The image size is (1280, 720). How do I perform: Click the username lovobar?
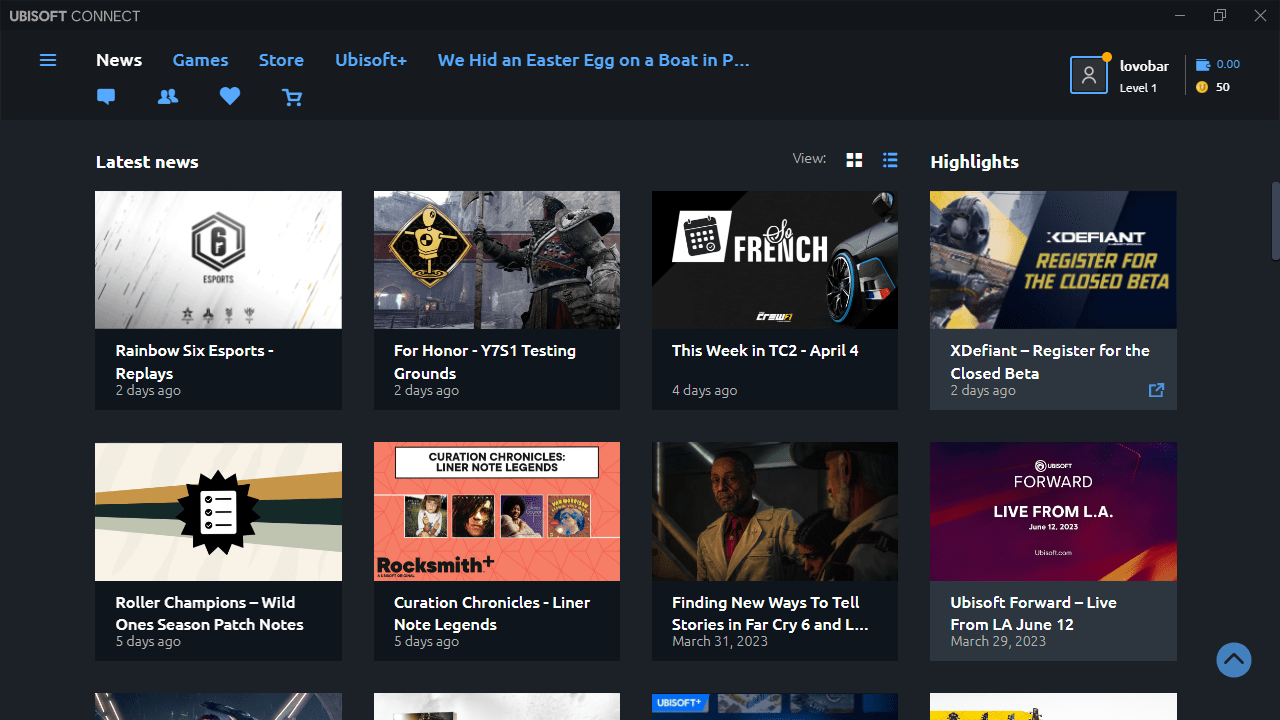1144,66
